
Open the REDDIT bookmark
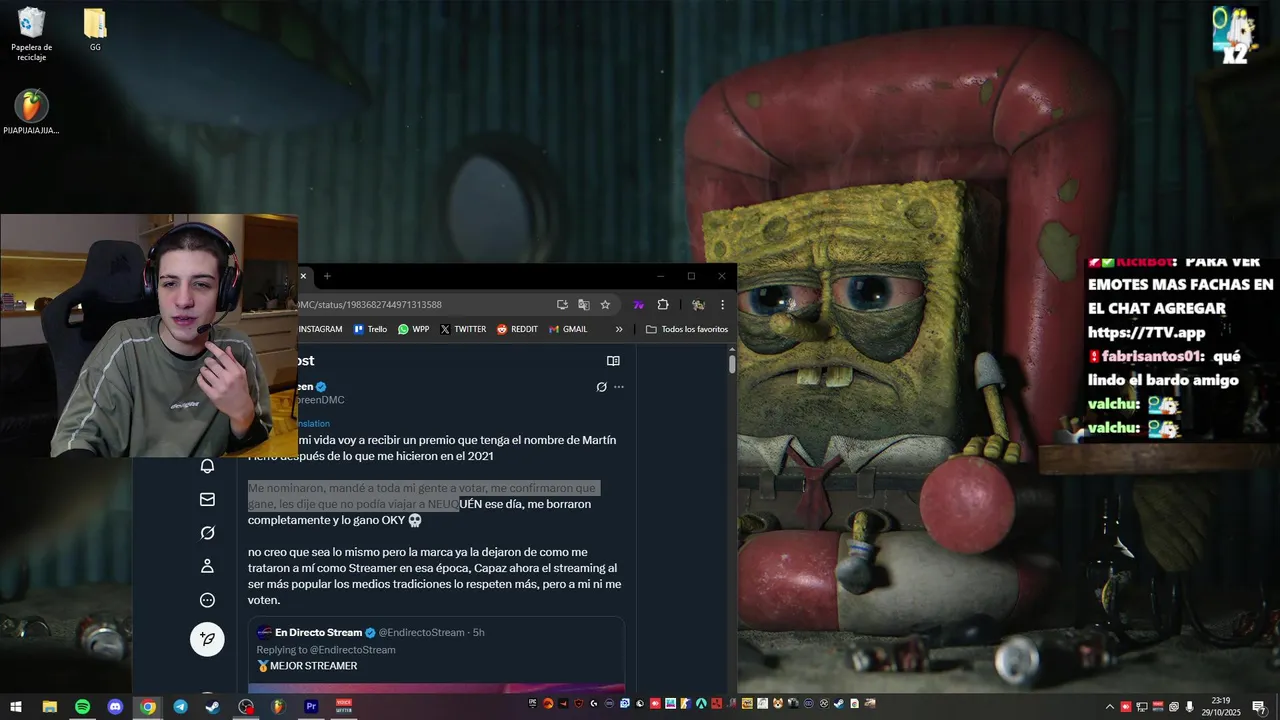pos(517,329)
